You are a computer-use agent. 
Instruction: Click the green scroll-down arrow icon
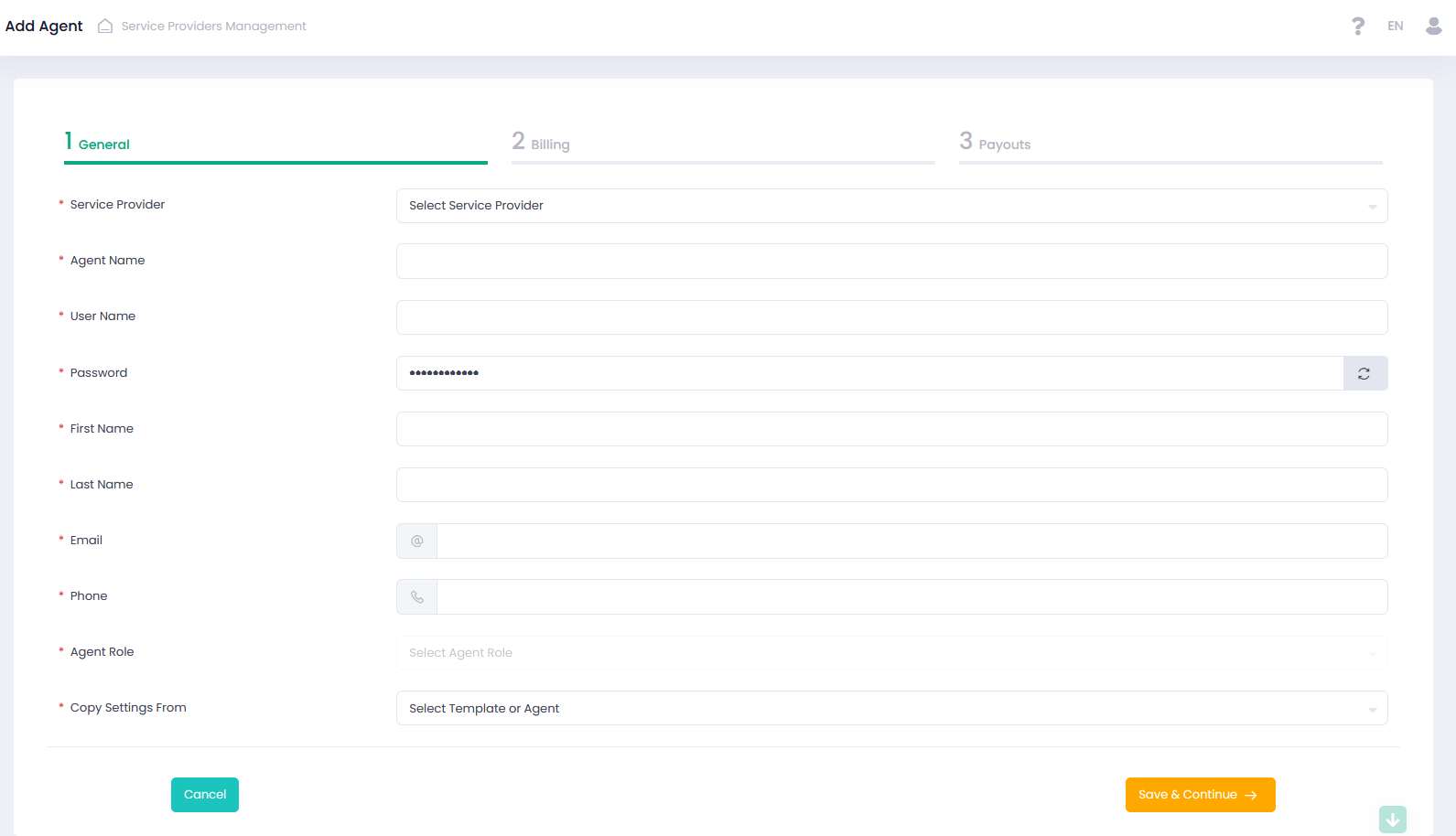tap(1392, 819)
